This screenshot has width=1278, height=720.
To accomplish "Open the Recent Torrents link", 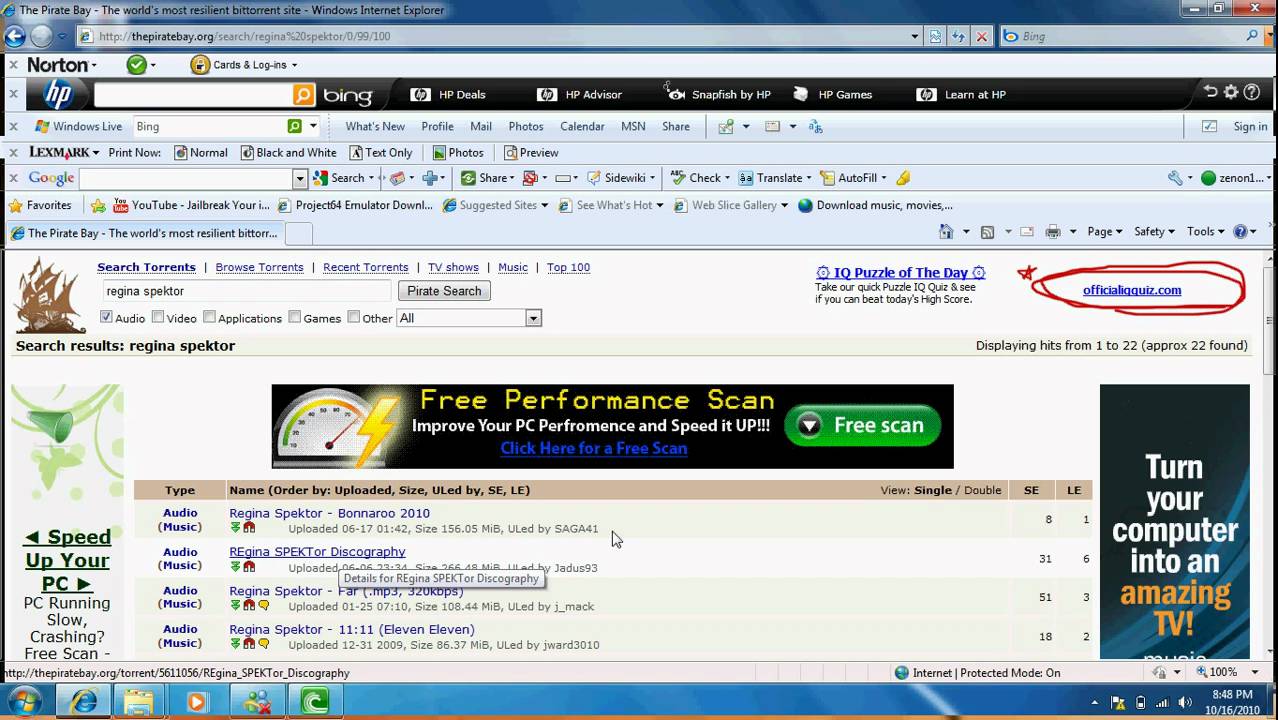I will [x=365, y=267].
